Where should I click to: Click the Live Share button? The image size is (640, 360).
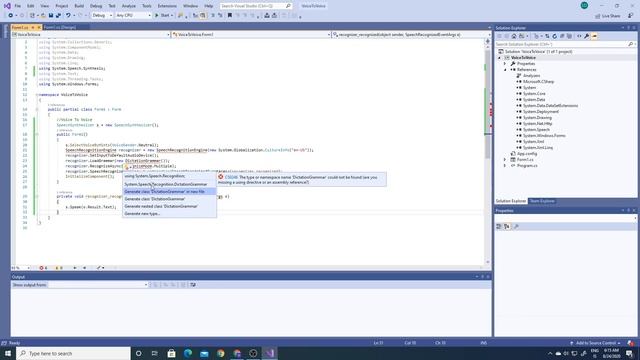[x=608, y=16]
